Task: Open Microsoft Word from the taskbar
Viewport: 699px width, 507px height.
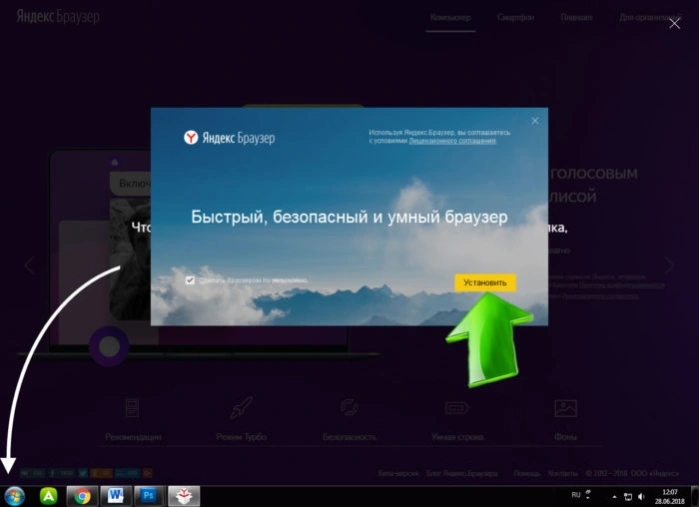Action: tap(115, 496)
